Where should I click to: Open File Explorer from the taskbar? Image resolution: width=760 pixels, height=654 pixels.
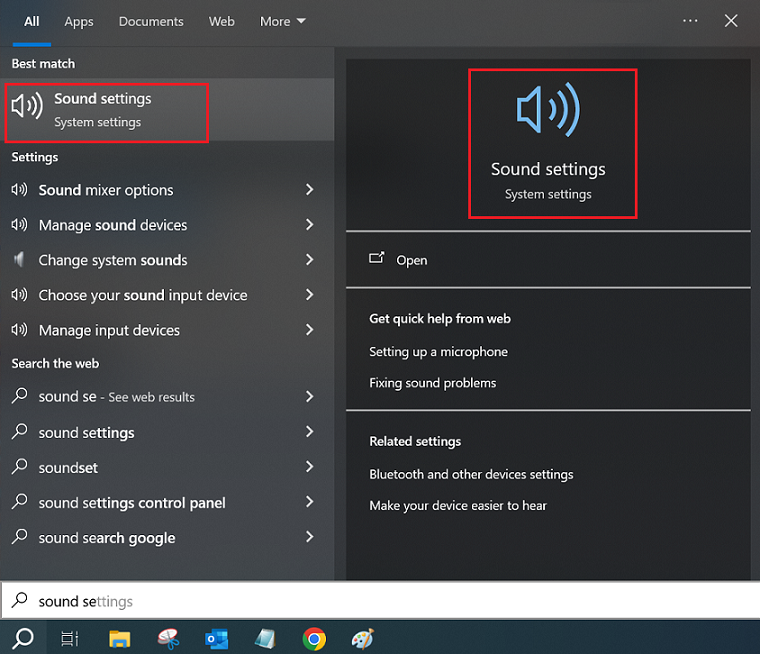120,638
